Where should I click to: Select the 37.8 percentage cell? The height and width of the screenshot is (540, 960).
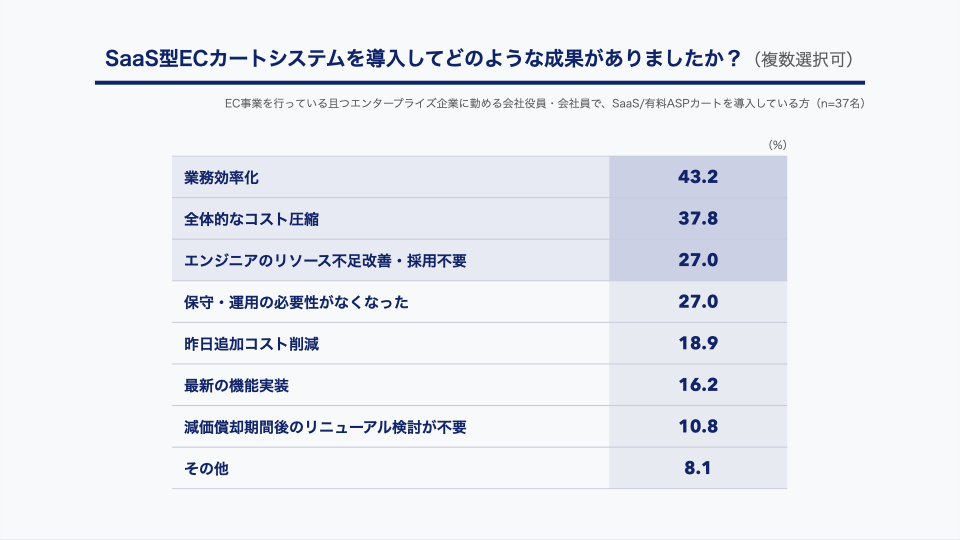pos(698,219)
